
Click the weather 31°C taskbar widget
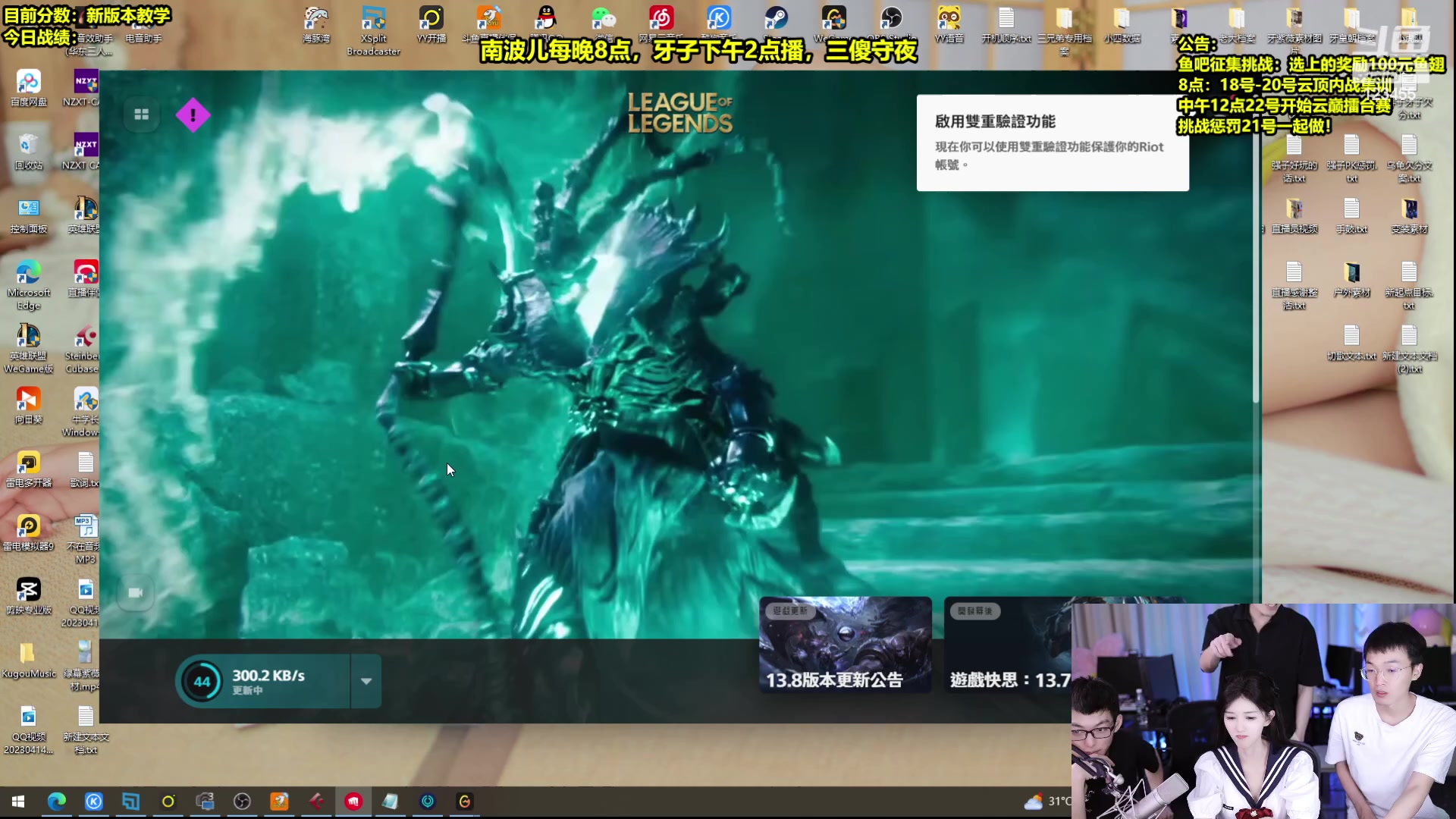pyautogui.click(x=1047, y=802)
